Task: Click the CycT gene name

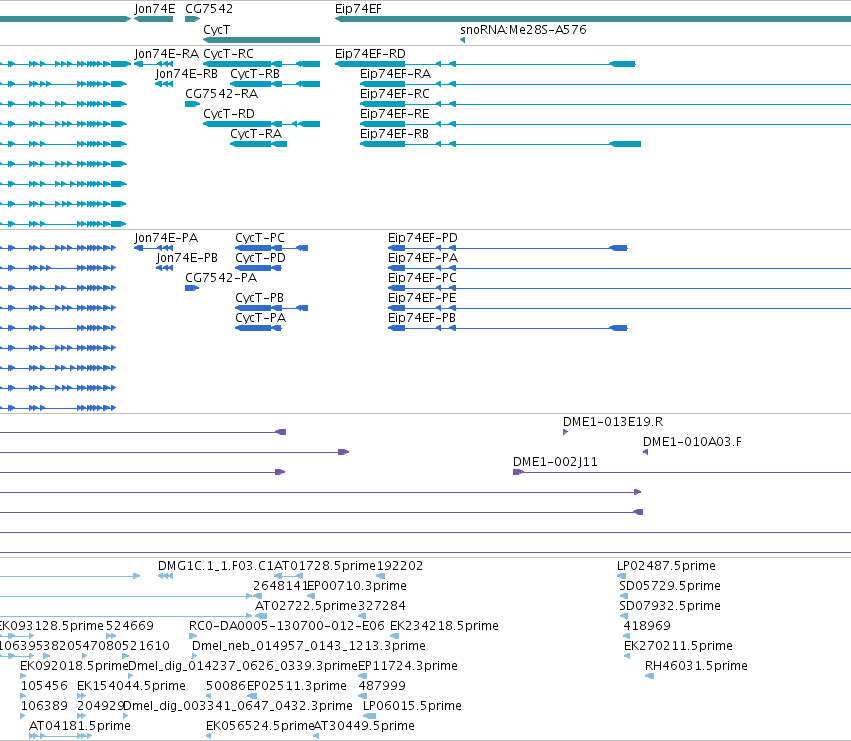Action: point(217,30)
